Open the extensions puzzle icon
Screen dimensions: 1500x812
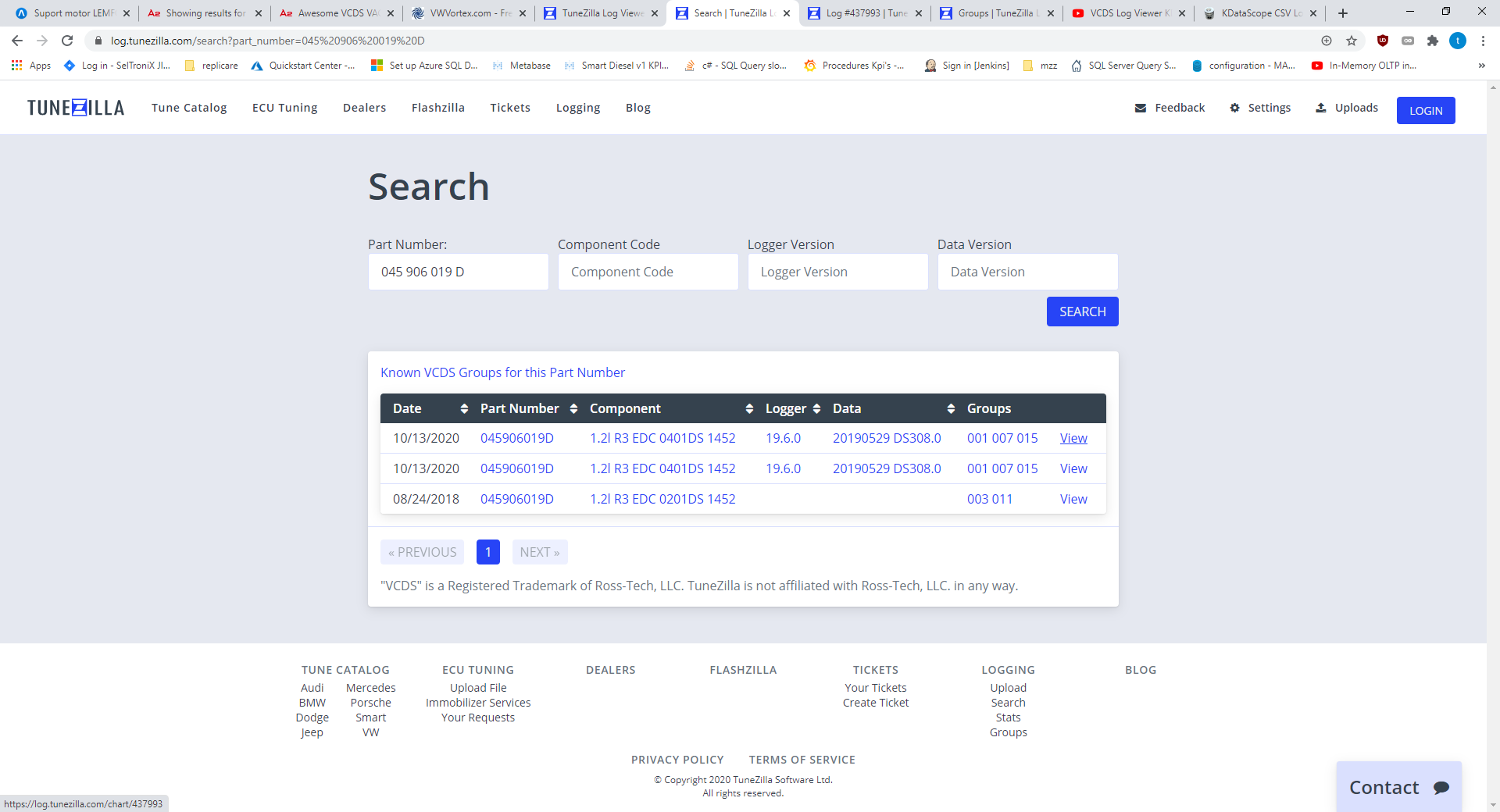[1433, 41]
